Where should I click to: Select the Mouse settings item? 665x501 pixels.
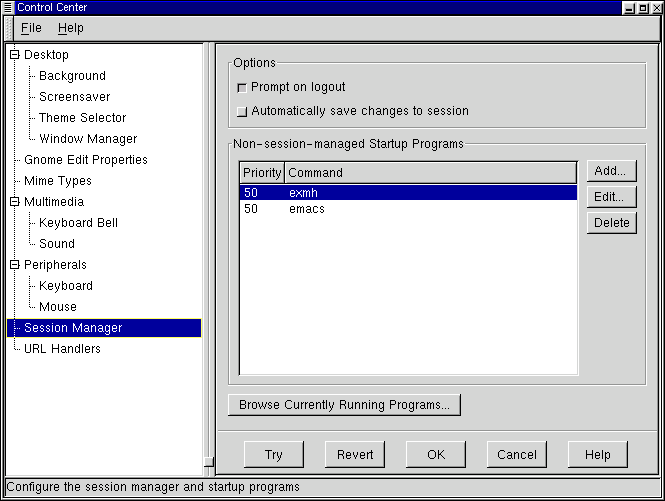point(58,307)
